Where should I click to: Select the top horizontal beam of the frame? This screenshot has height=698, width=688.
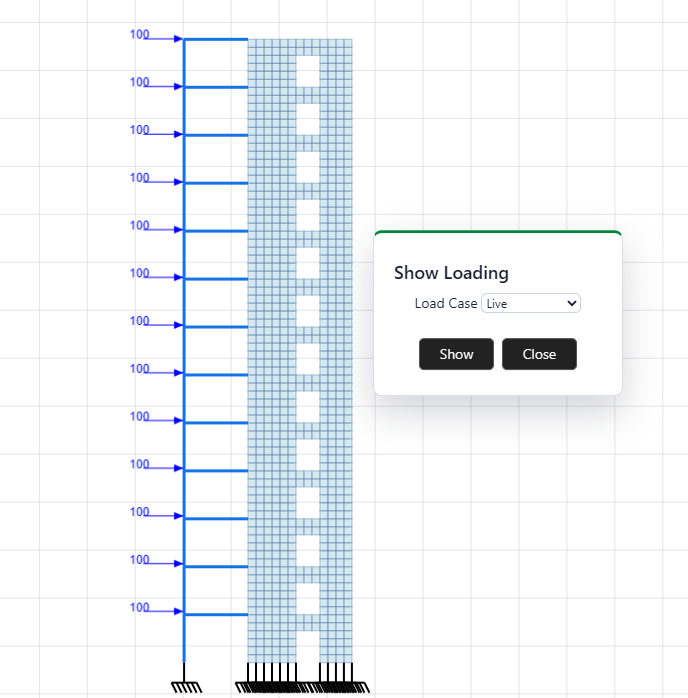pos(216,40)
